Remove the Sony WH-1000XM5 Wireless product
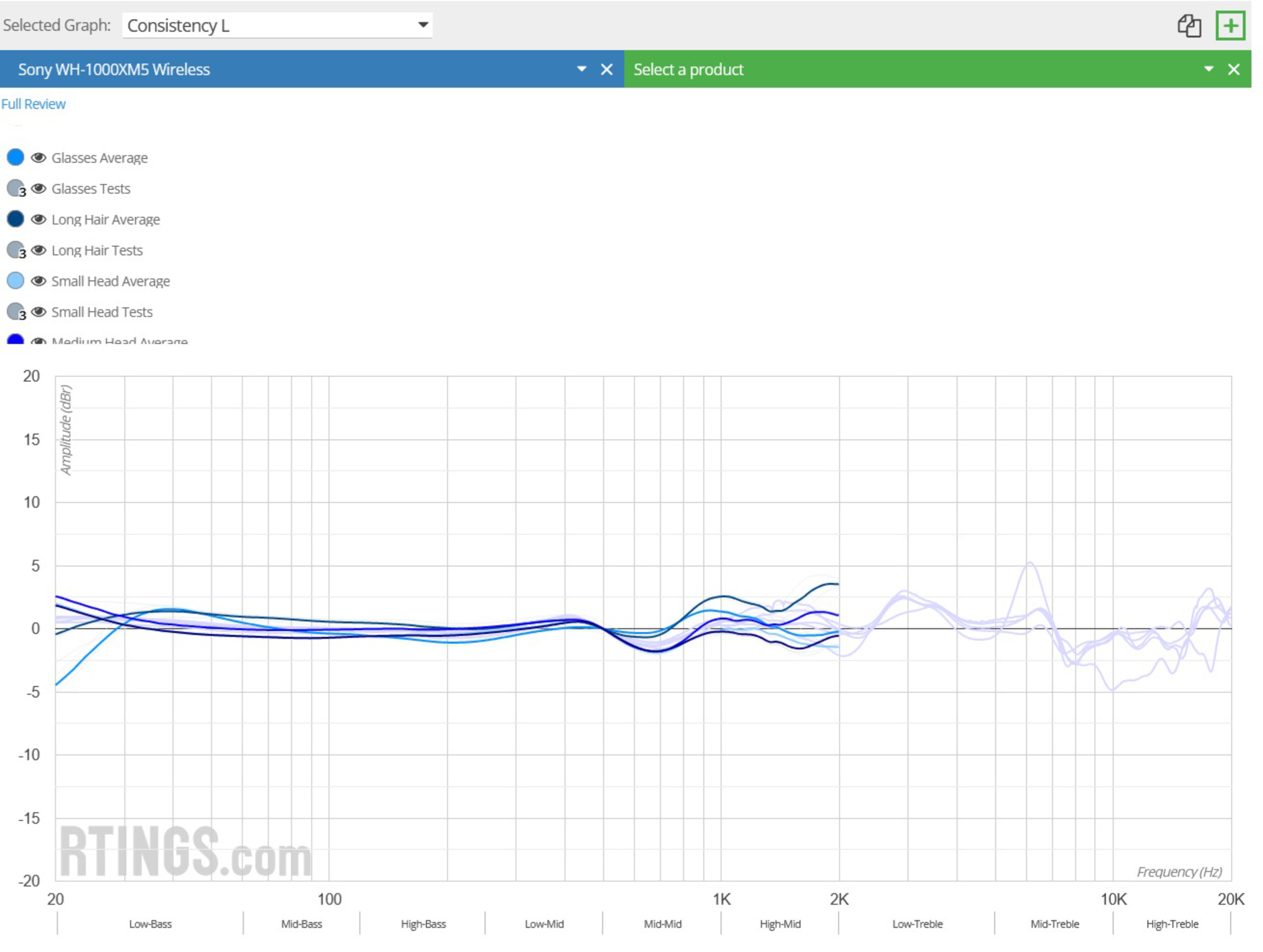The height and width of the screenshot is (952, 1263). 607,70
